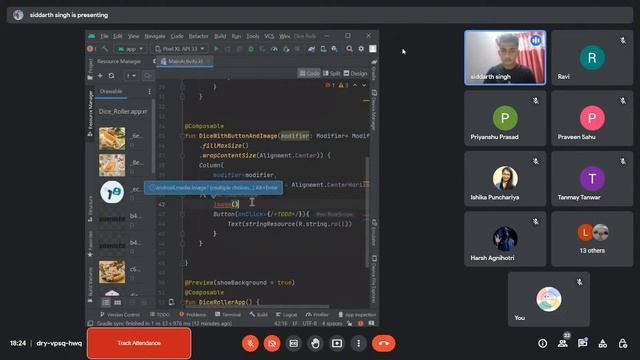Turn on the camera in Meet
Image resolution: width=640 pixels, height=360 pixels.
pyautogui.click(x=272, y=343)
